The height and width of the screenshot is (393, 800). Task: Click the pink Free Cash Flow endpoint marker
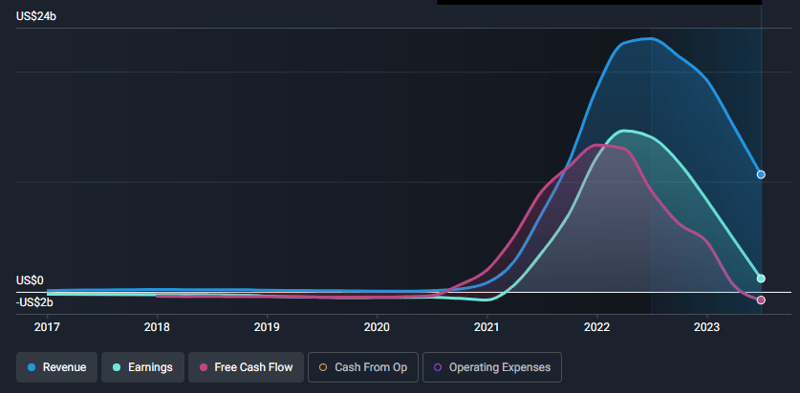pyautogui.click(x=761, y=300)
